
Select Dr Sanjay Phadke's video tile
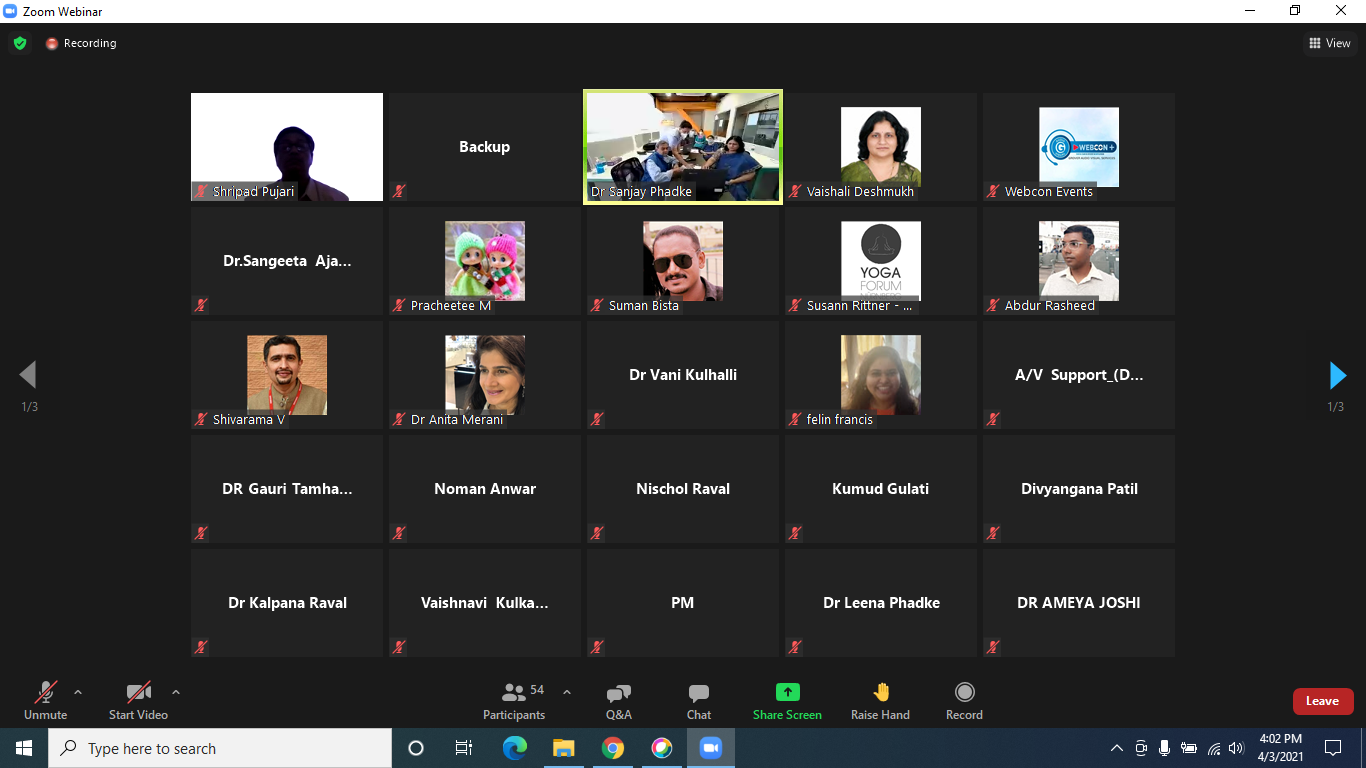(x=682, y=147)
